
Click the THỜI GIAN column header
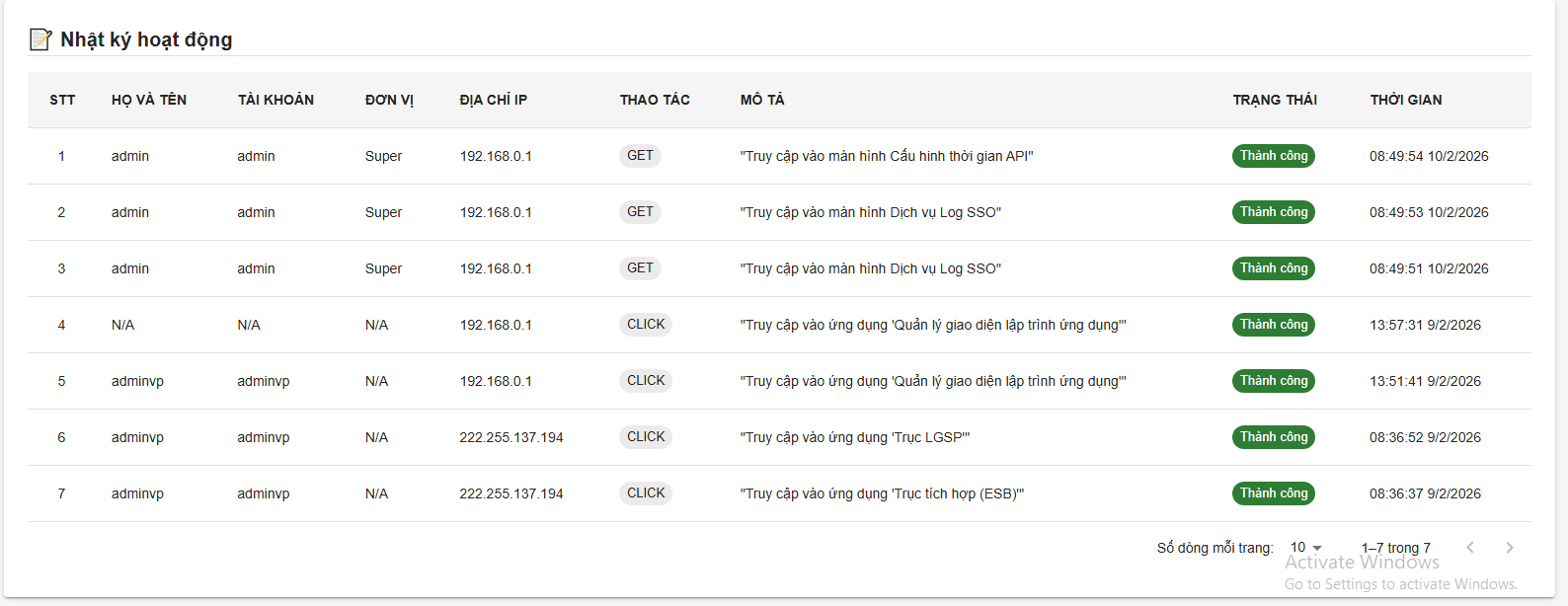point(1405,100)
